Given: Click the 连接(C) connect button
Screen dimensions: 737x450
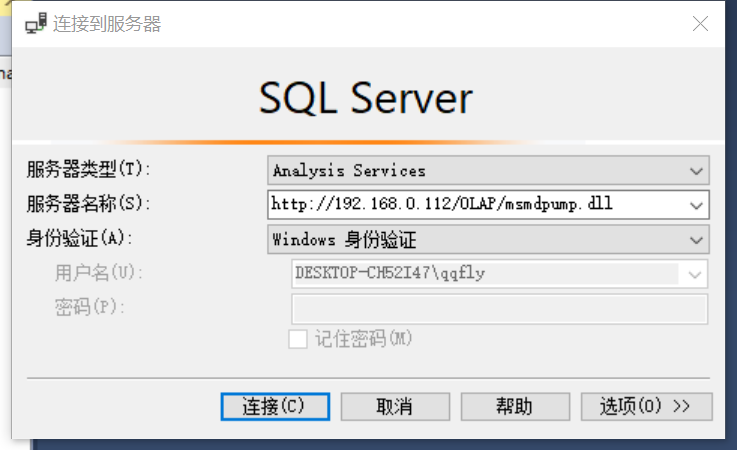Looking at the screenshot, I should click(x=275, y=407).
